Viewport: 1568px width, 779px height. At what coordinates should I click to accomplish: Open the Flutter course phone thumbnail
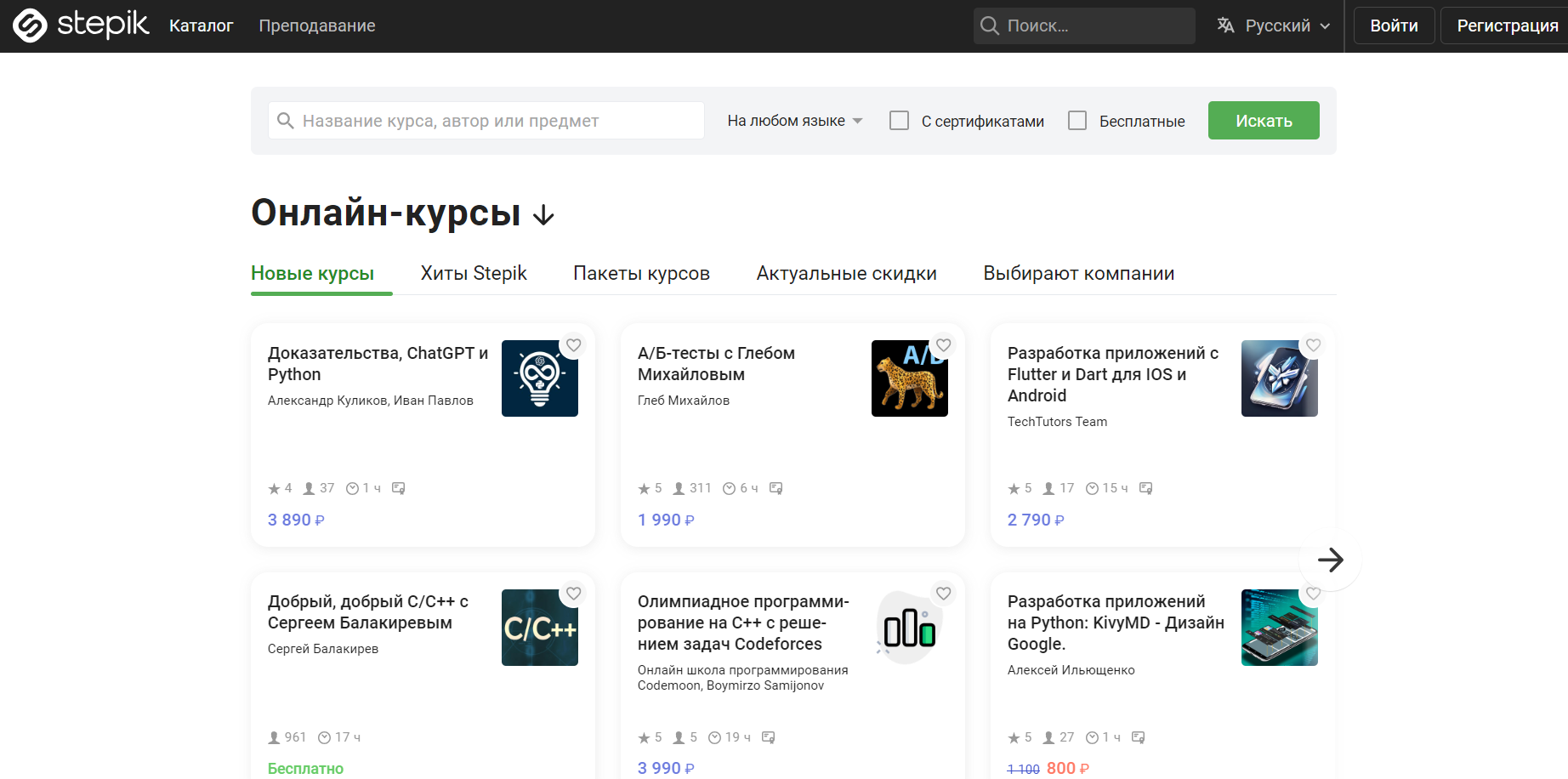coord(1280,378)
